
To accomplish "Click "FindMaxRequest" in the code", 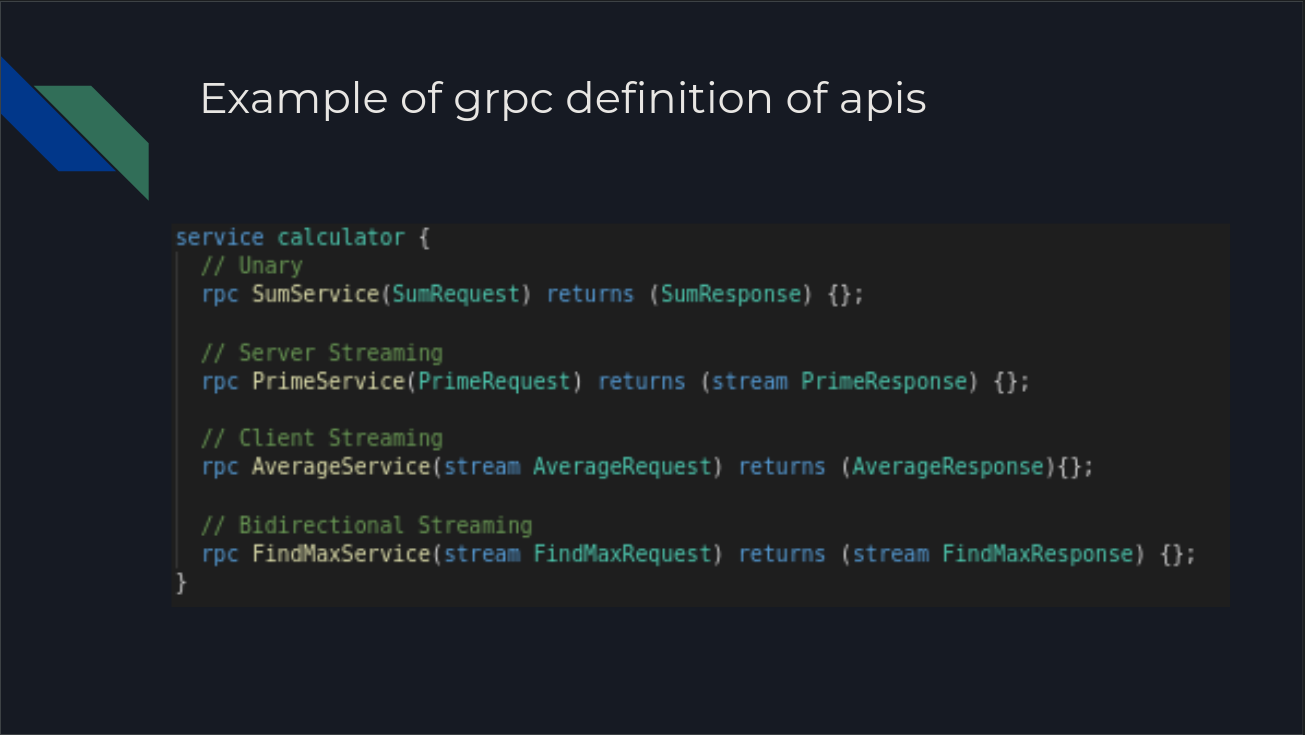I will click(622, 554).
